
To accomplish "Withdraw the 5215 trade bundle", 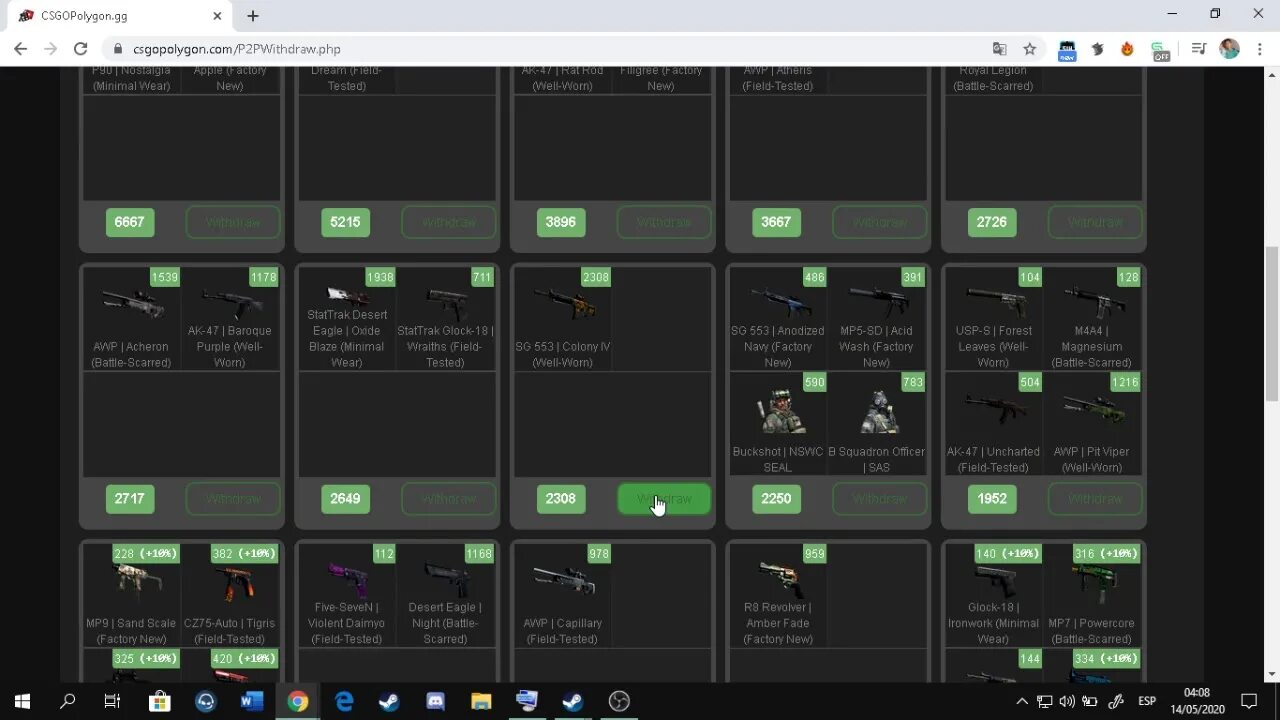I will (x=449, y=222).
